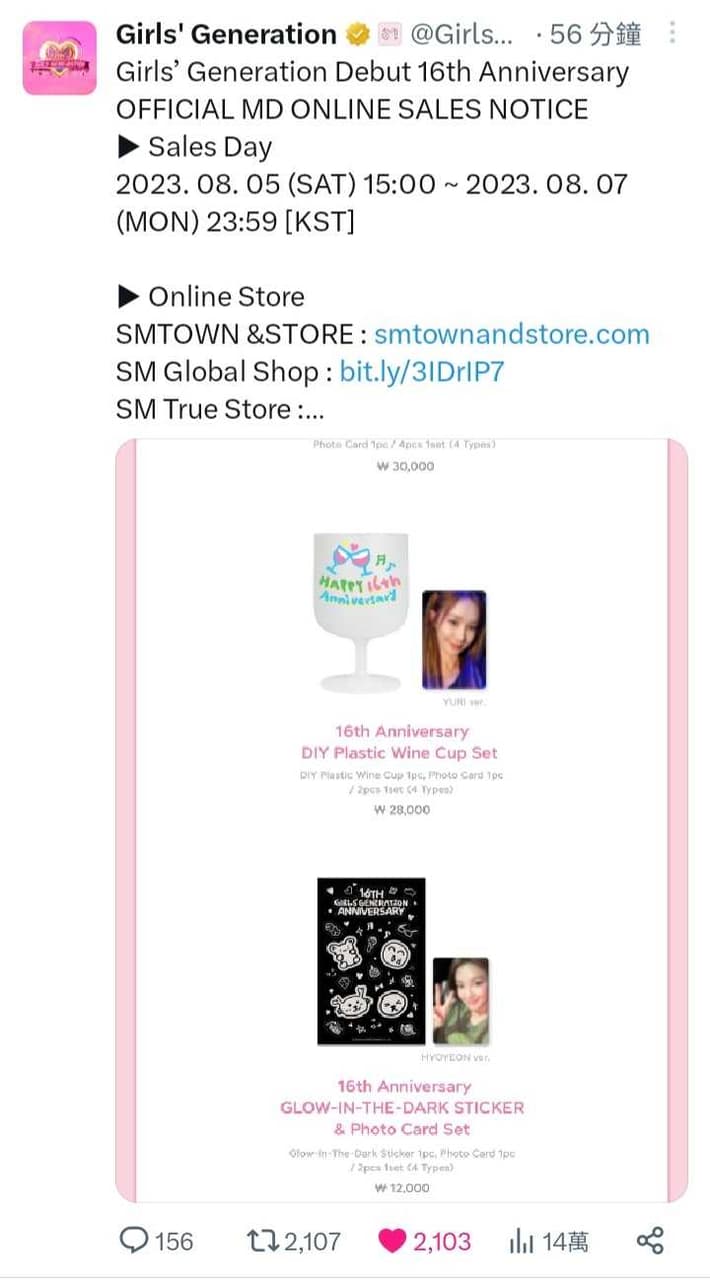Tap the glow-in-the-dark sticker sheet image
This screenshot has width=710, height=1280.
(371, 962)
